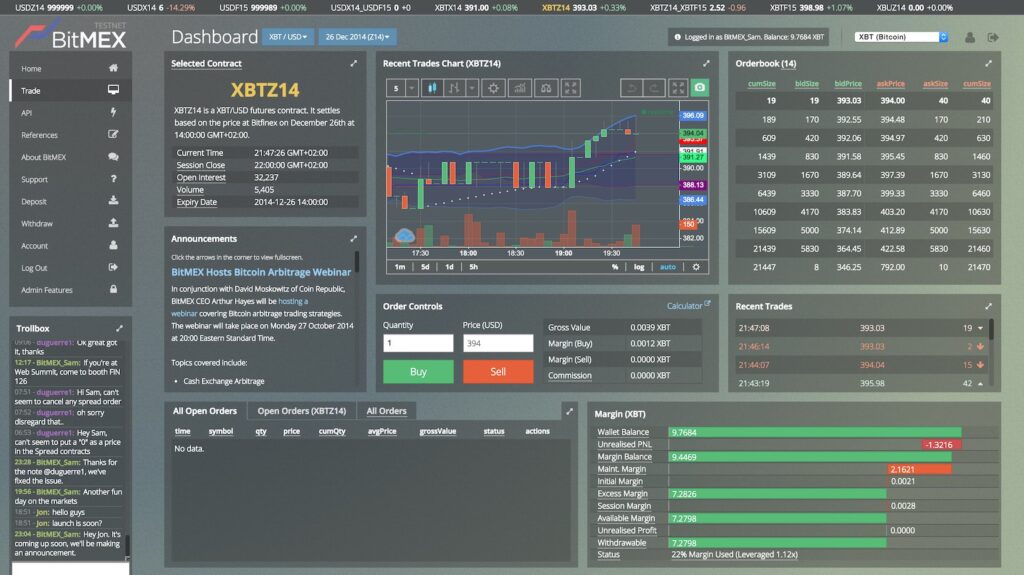Open BitMEX Hosts Bitcoin Arbitrage Webinar link
Screen dimensions: 1024x575
pyautogui.click(x=261, y=272)
